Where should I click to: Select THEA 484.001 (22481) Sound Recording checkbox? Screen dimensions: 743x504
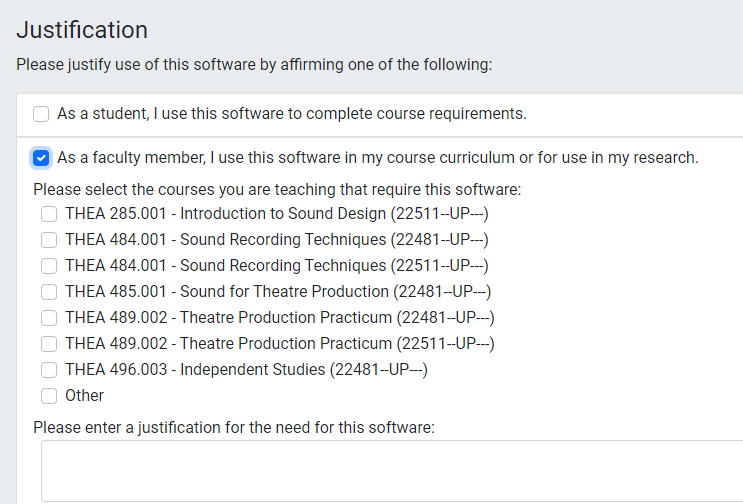click(49, 240)
